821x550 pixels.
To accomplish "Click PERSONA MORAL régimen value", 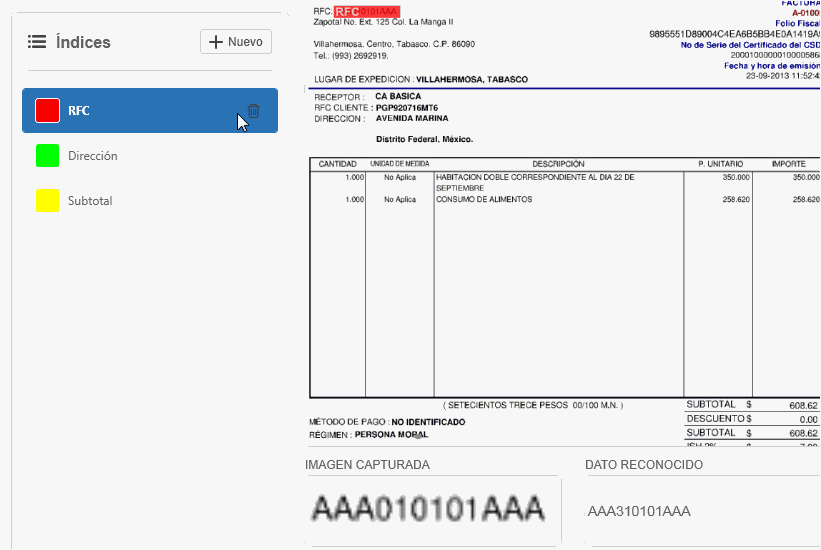I will (x=391, y=435).
